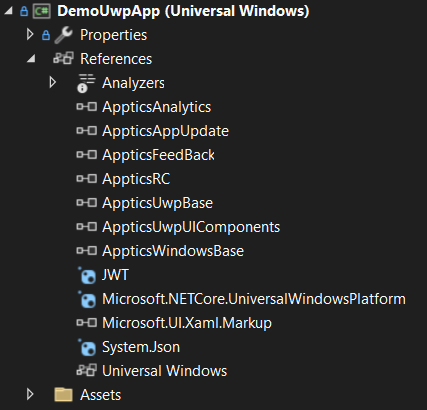Collapse the DemoUwpApp project node
Screen dimensions: 427x410
pyautogui.click(x=8, y=11)
